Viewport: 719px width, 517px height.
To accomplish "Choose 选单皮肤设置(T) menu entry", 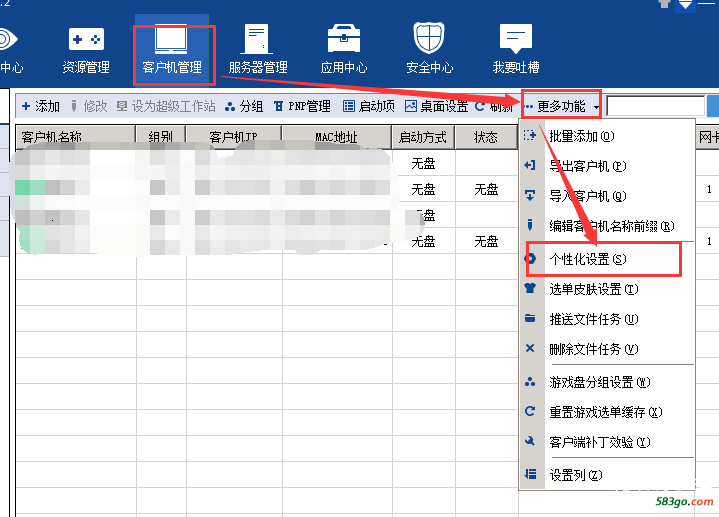I will (x=608, y=289).
